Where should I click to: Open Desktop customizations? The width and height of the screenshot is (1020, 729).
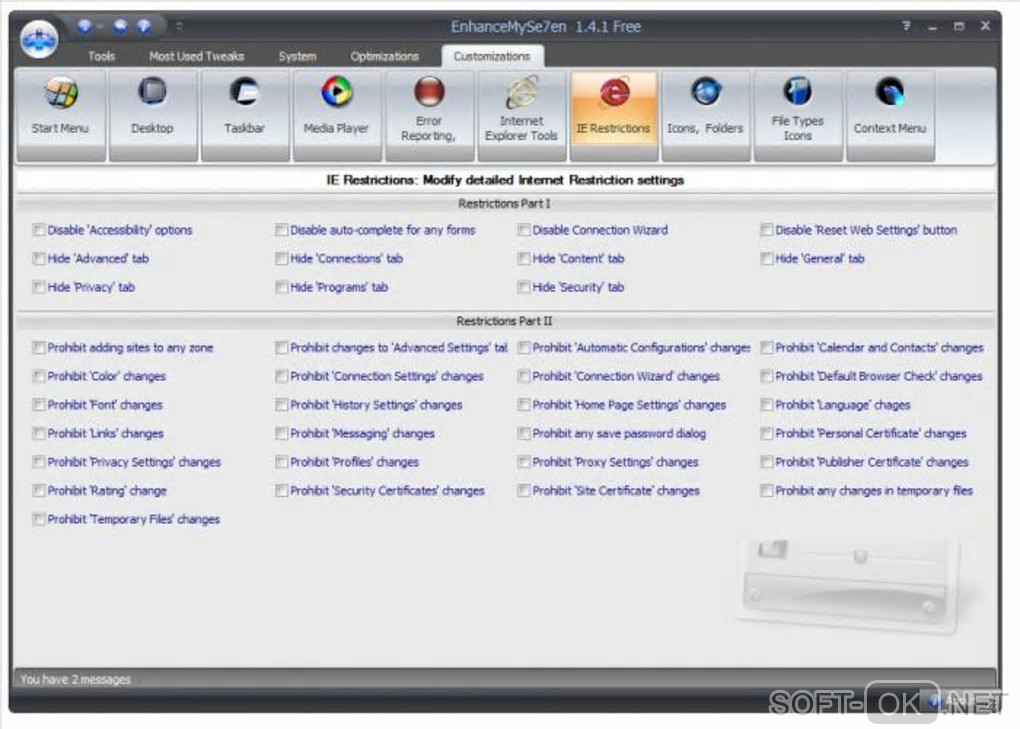153,115
